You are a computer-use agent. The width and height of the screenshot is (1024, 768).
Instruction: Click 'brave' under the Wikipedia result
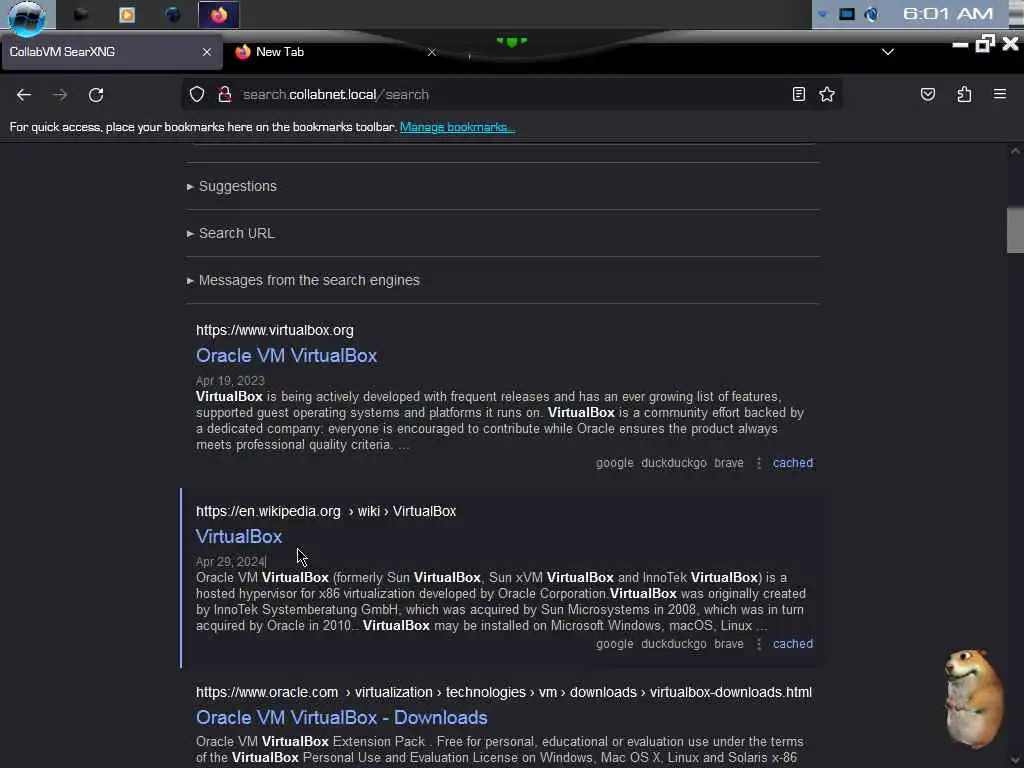pos(729,644)
